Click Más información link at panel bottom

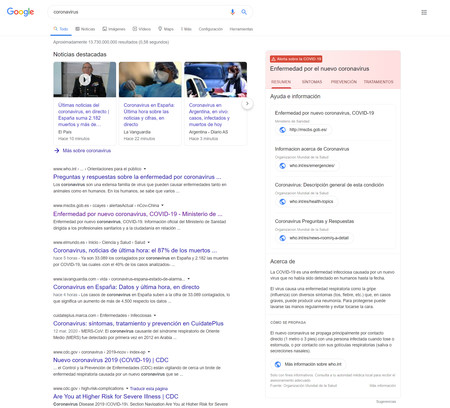tap(383, 386)
